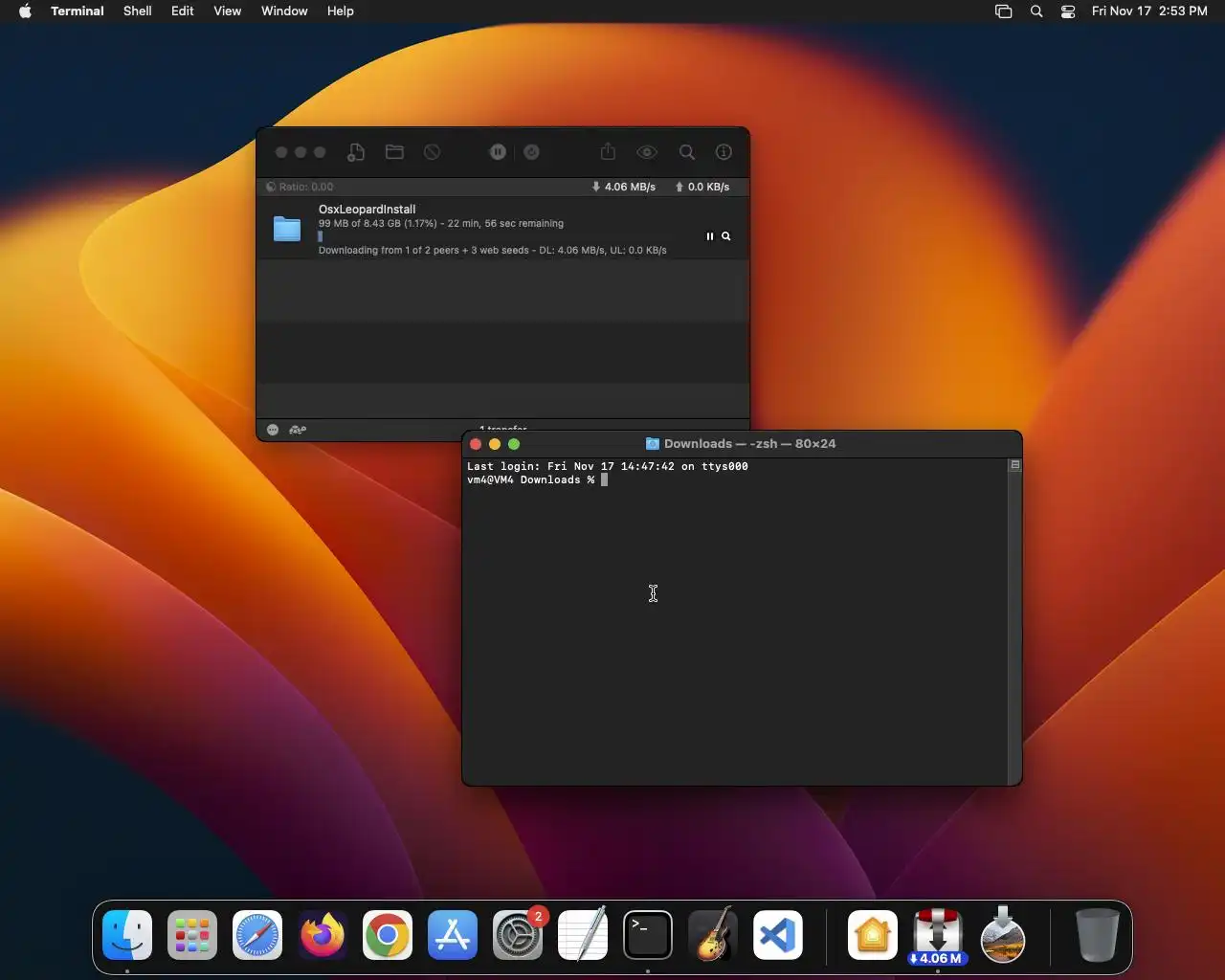Open macOS installer icon in the Dock

click(1003, 935)
